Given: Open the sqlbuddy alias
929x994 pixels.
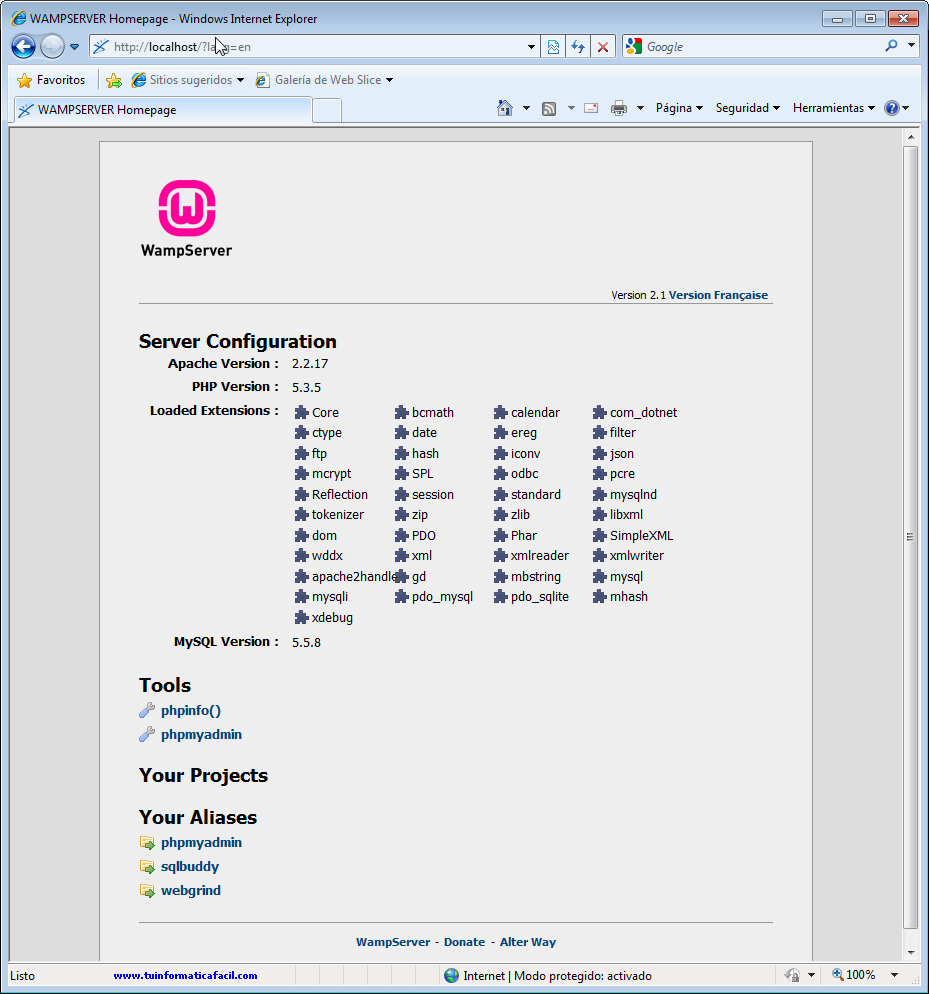Looking at the screenshot, I should tap(190, 867).
